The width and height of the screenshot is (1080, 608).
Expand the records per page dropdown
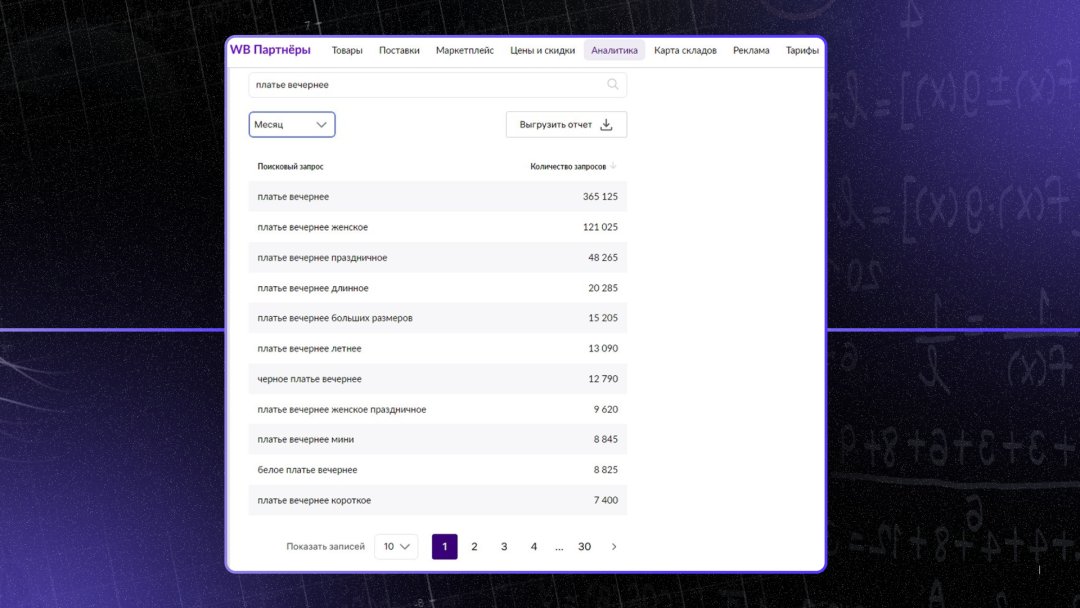[x=396, y=547]
